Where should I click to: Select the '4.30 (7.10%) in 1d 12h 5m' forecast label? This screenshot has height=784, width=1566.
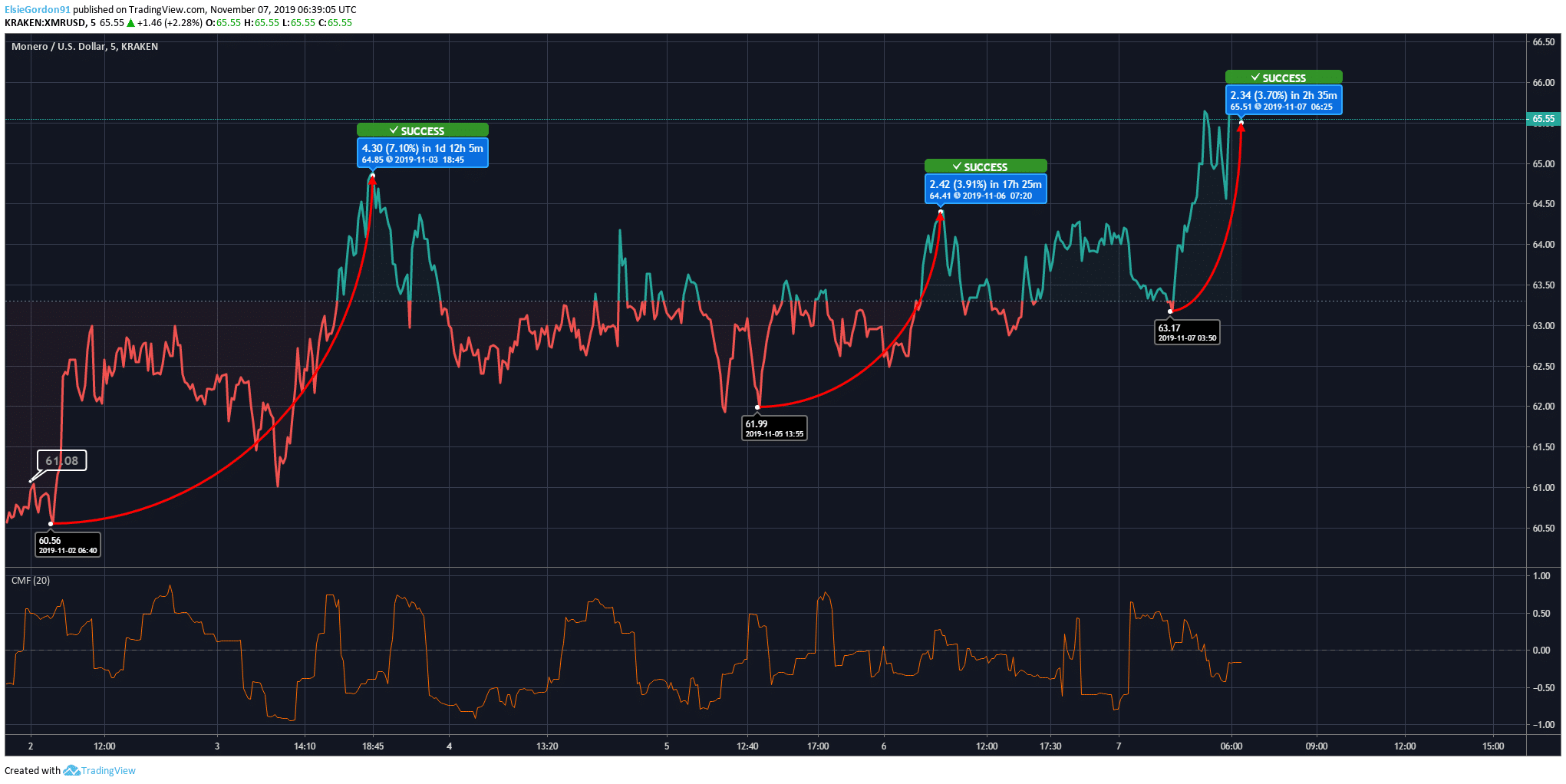pos(423,148)
